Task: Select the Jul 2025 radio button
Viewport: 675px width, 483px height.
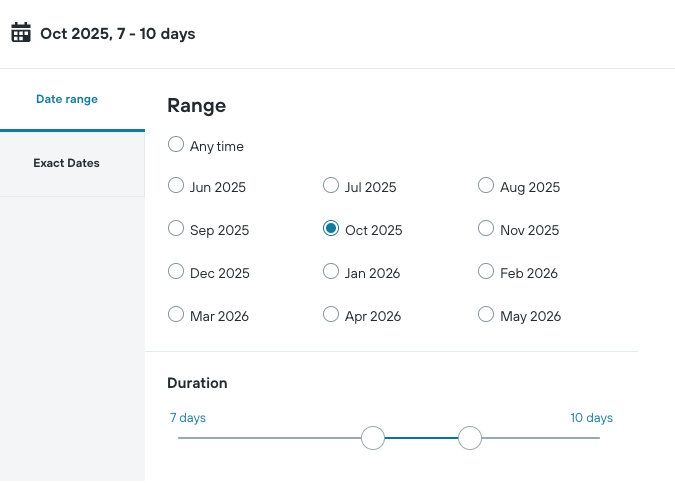Action: click(331, 186)
